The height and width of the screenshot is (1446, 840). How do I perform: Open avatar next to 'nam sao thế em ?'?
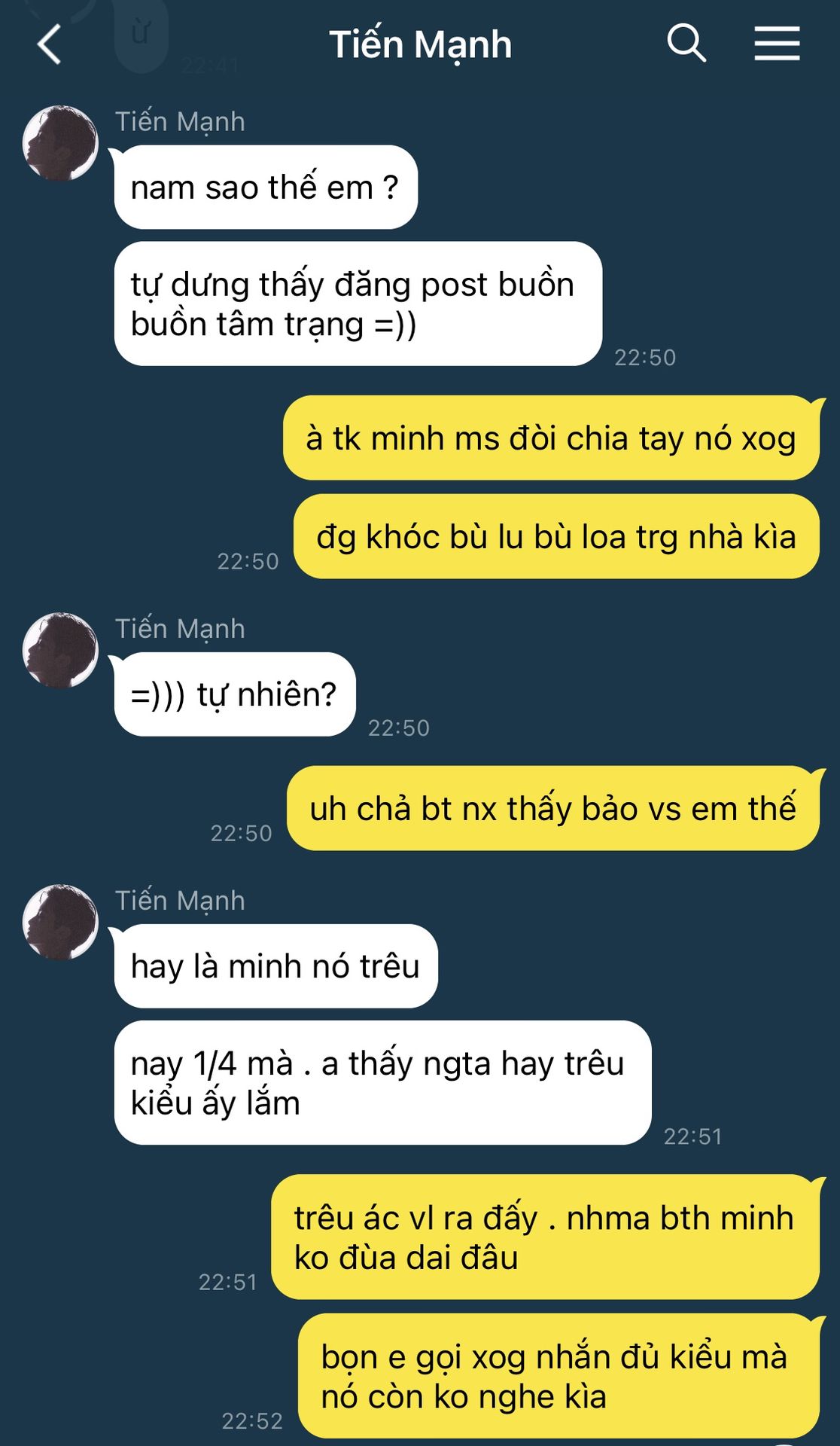click(60, 143)
